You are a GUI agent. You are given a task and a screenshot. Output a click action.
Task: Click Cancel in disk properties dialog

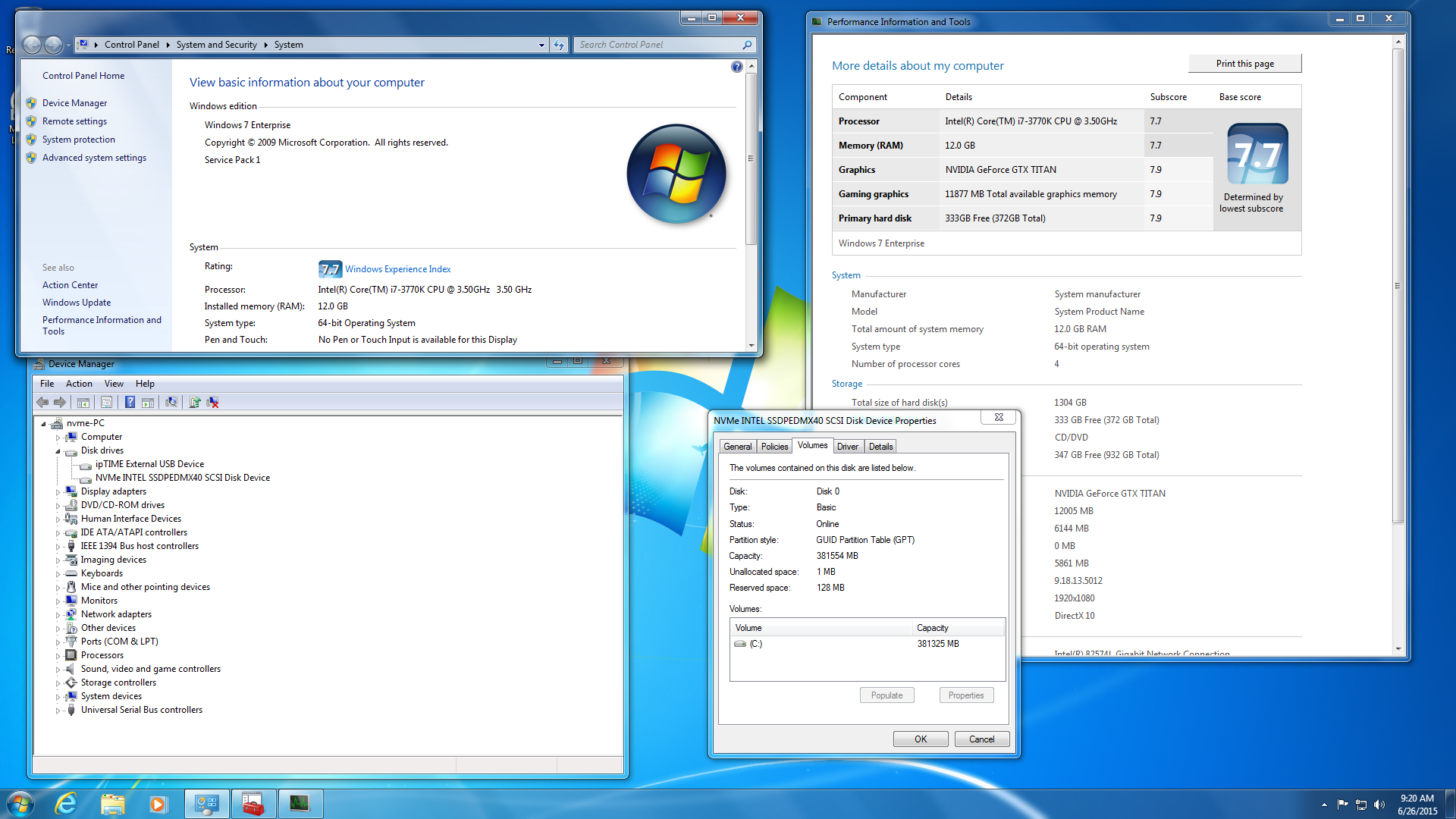[x=981, y=739]
